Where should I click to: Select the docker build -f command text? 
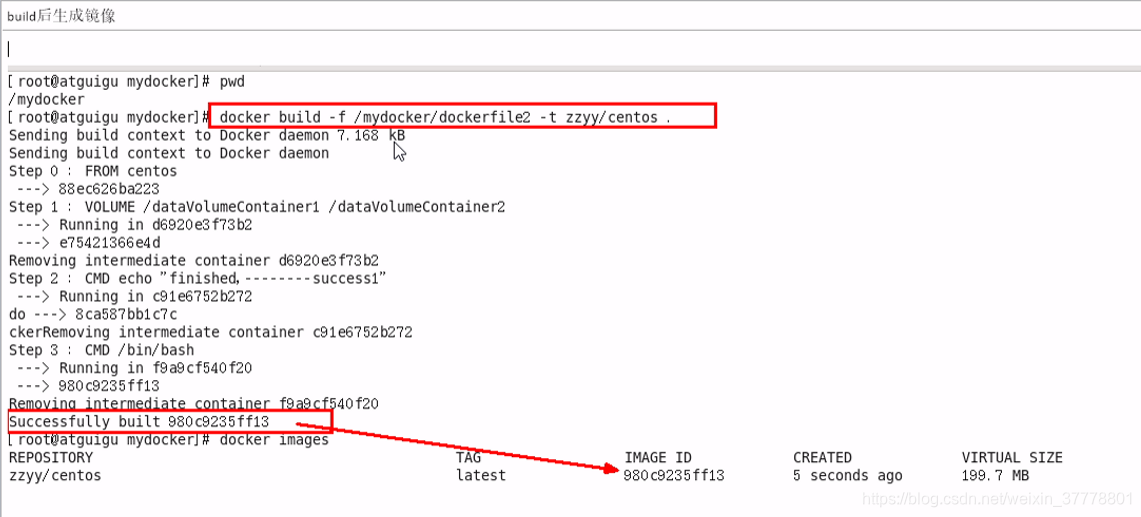click(445, 117)
